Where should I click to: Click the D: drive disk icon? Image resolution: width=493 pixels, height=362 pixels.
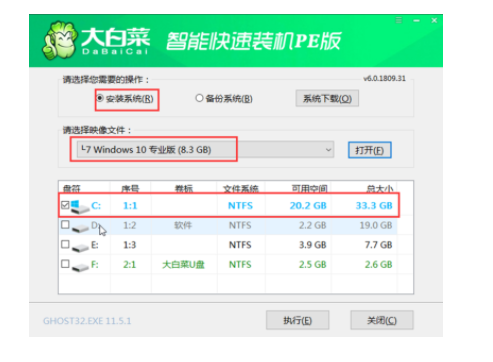[80, 228]
